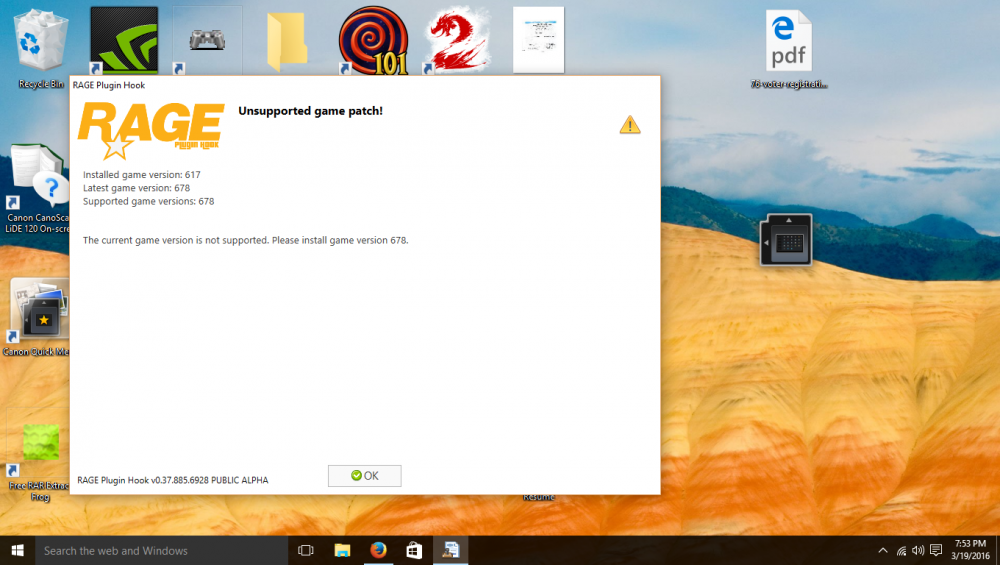Open the network Wi-Fi tray icon

click(901, 550)
